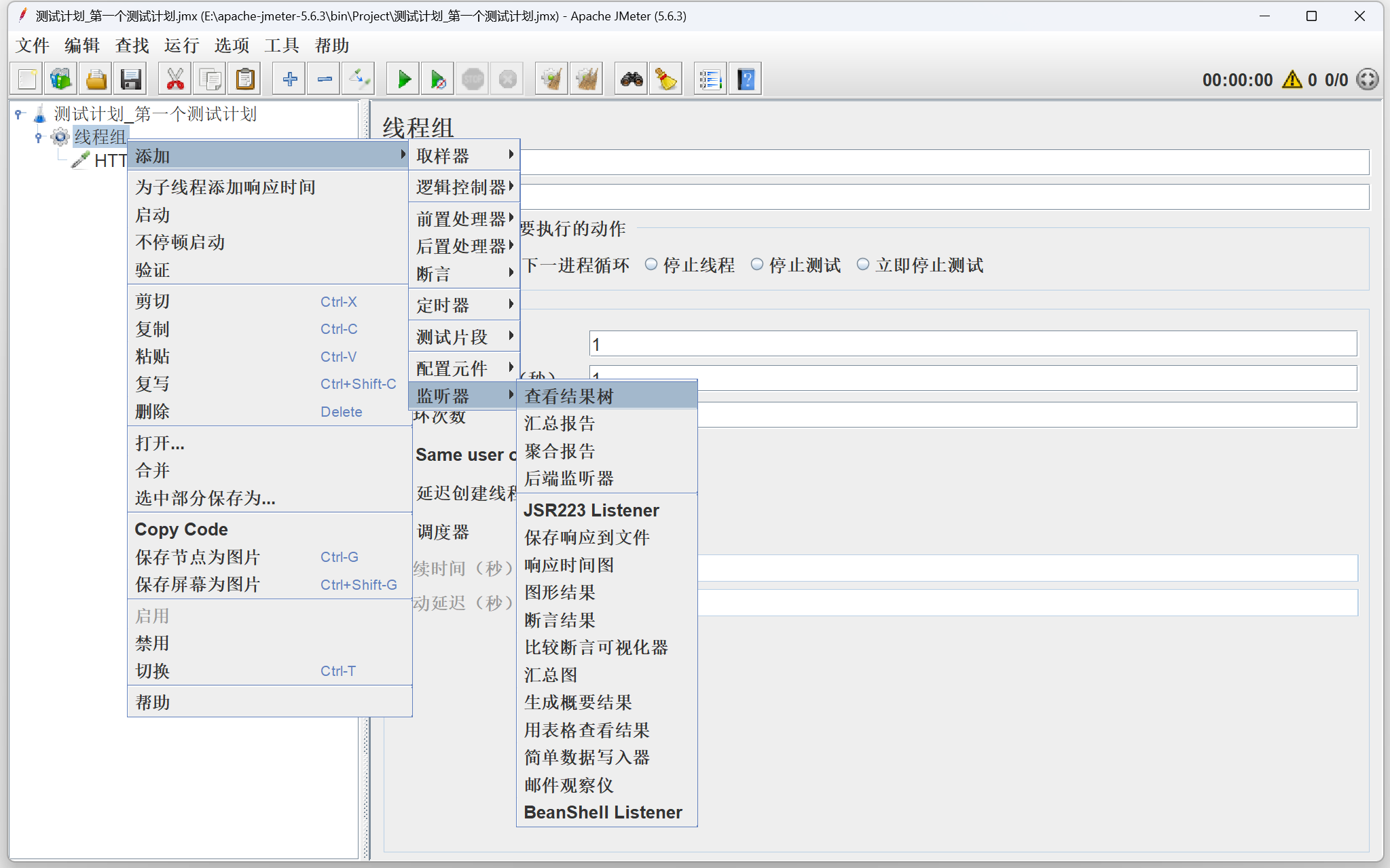This screenshot has height=868, width=1390.
Task: Select the 停止测试 radio button
Action: coord(756,265)
